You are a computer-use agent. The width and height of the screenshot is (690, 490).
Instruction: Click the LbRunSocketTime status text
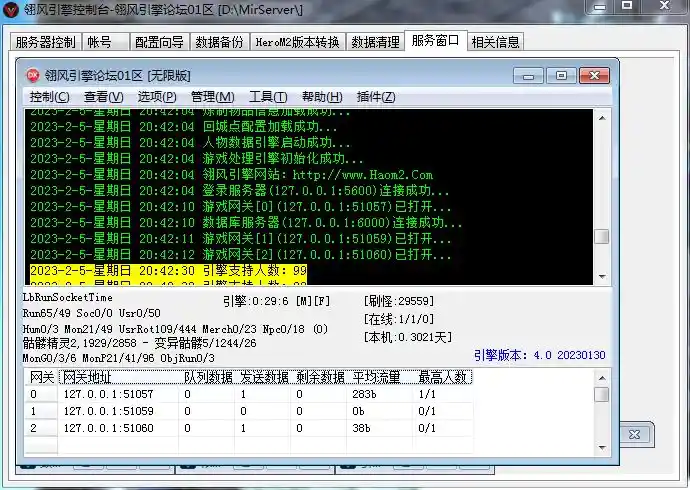tap(68, 297)
